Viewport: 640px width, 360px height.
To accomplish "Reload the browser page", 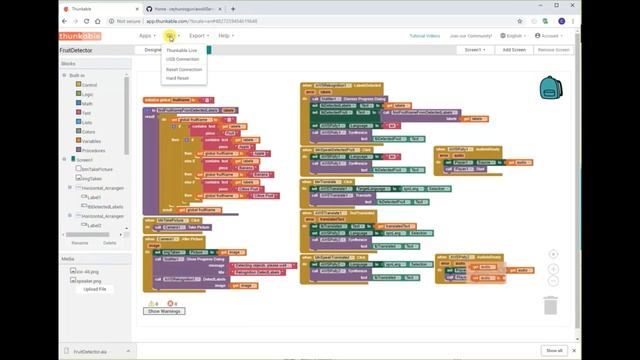I will click(87, 21).
